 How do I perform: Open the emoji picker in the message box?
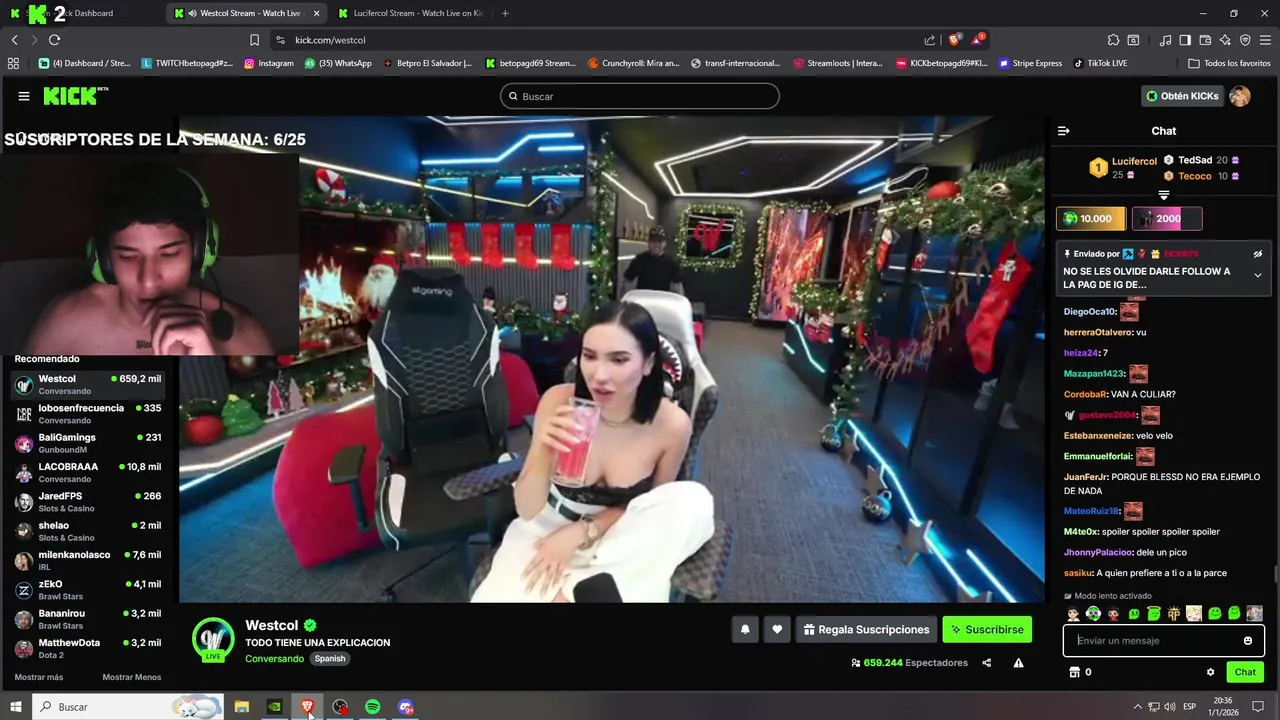point(1248,641)
